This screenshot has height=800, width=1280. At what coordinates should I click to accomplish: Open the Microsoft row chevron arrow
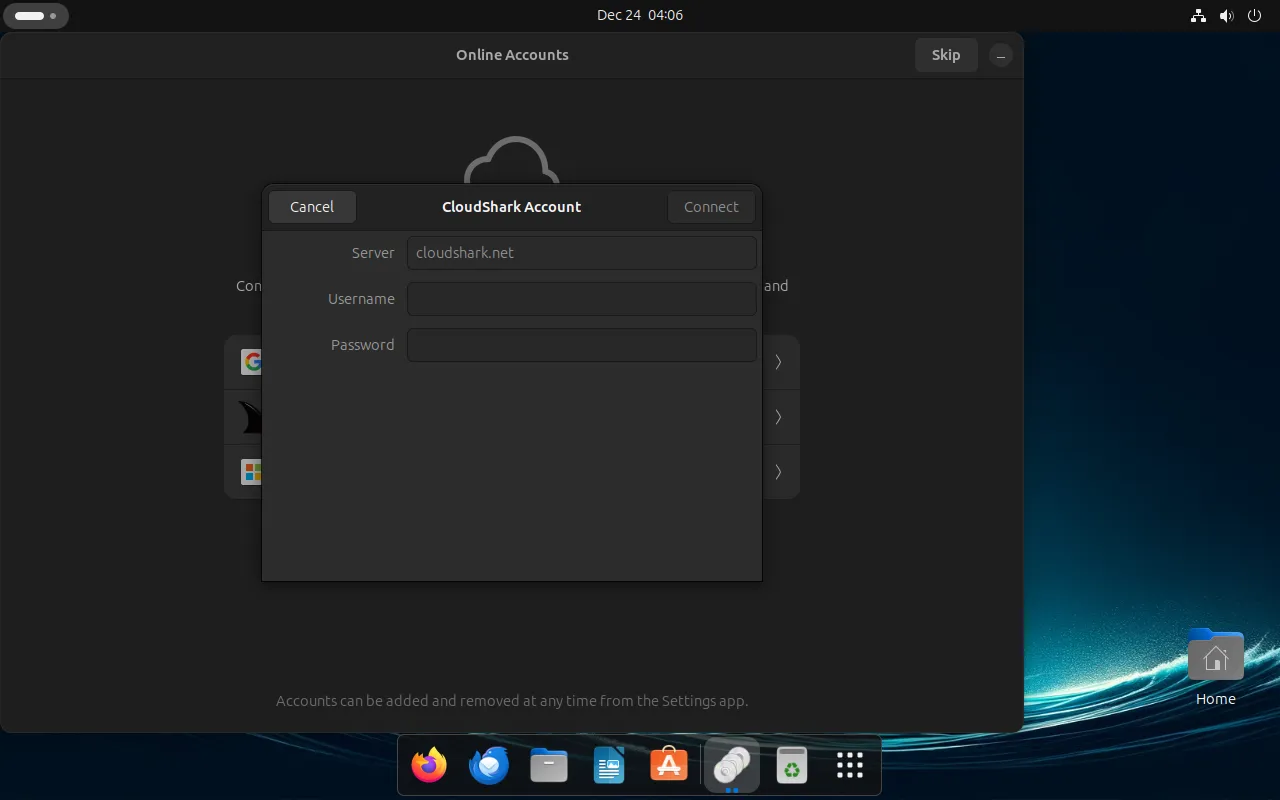click(x=778, y=472)
